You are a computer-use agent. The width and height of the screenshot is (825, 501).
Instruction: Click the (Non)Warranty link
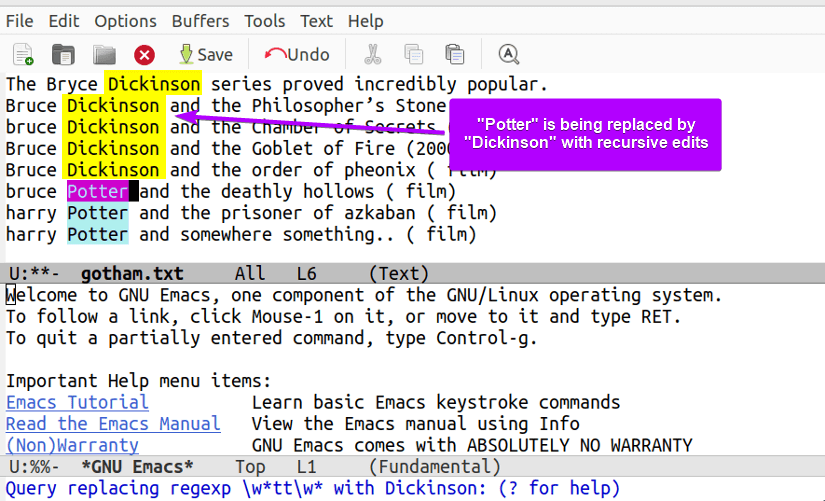click(72, 446)
